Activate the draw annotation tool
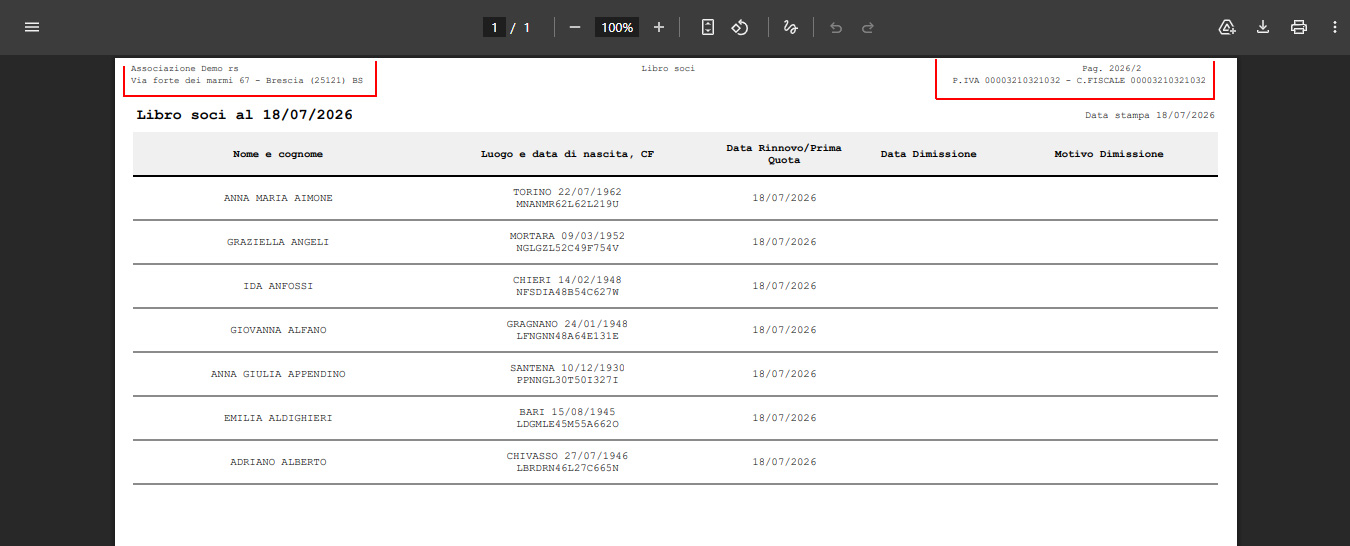This screenshot has width=1350, height=546. 790,27
